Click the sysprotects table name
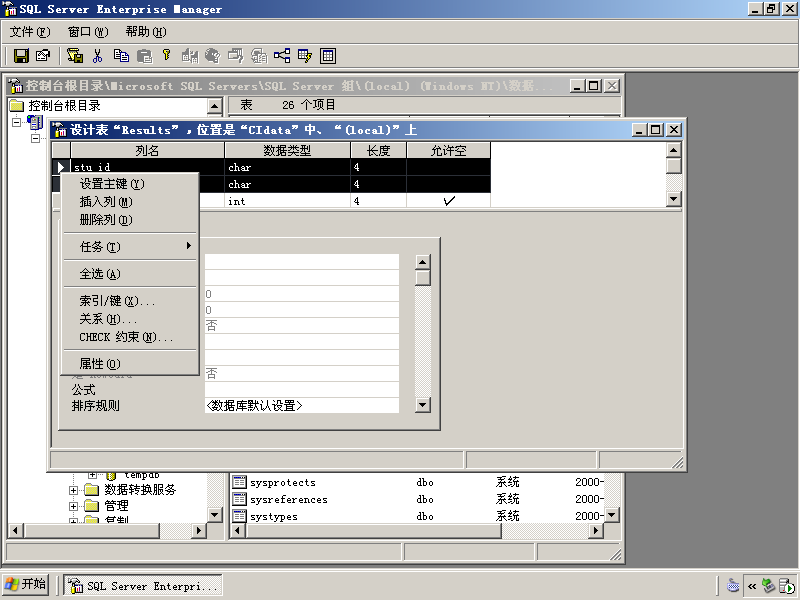The image size is (800, 600). click(x=283, y=483)
